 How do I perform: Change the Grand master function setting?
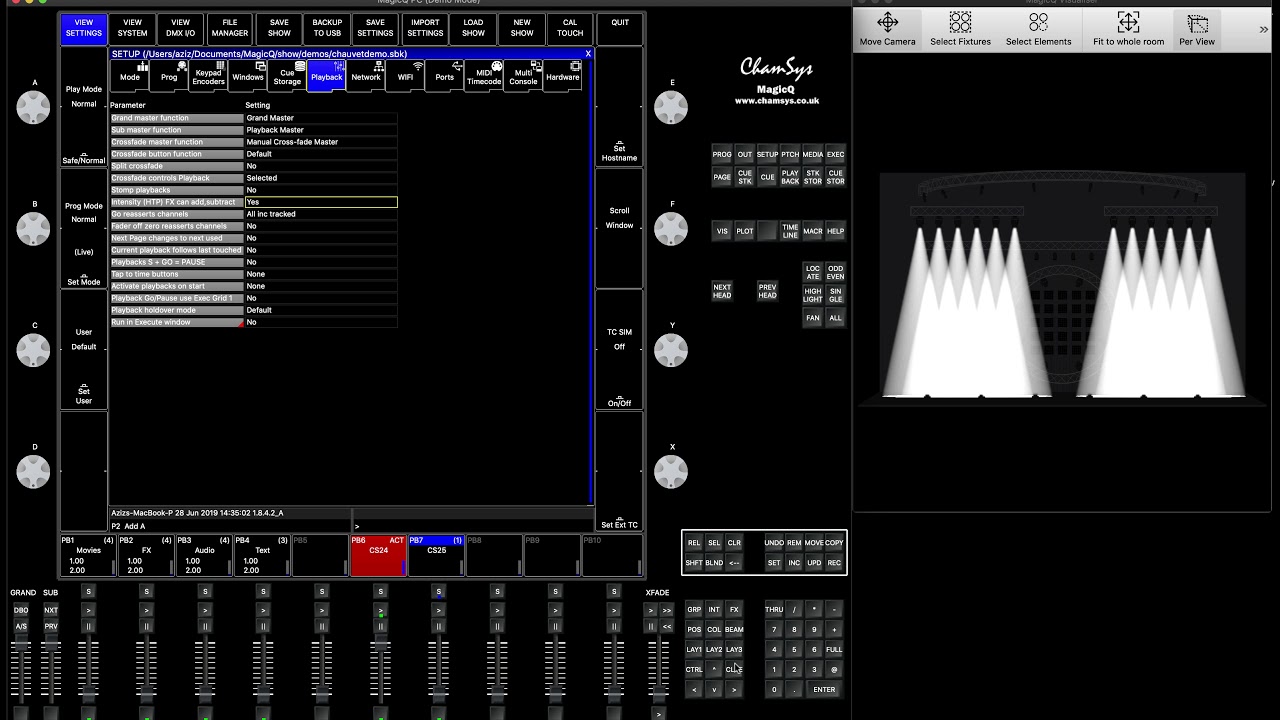coord(321,118)
